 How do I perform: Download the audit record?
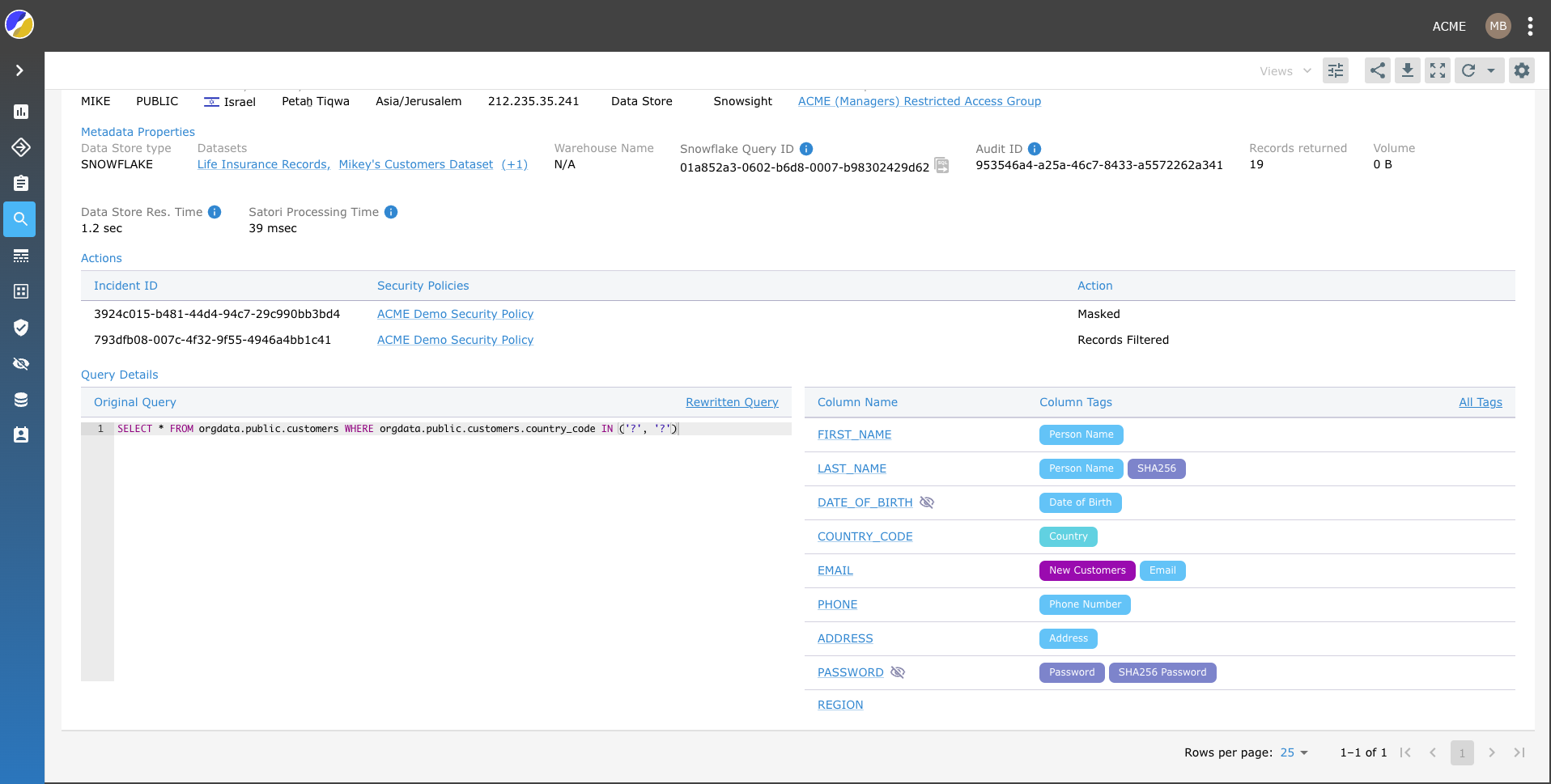coord(1408,70)
